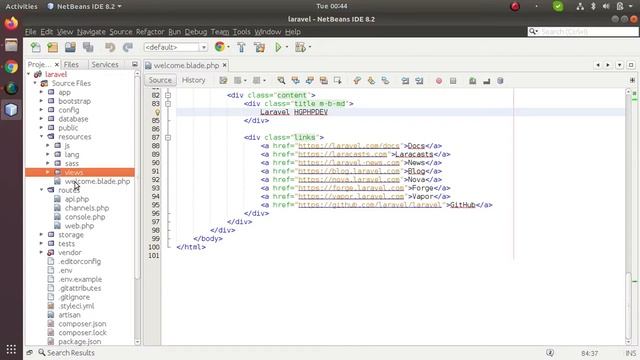The image size is (640, 360).
Task: Click the Shift Line Left editor icon
Action: click(x=405, y=80)
